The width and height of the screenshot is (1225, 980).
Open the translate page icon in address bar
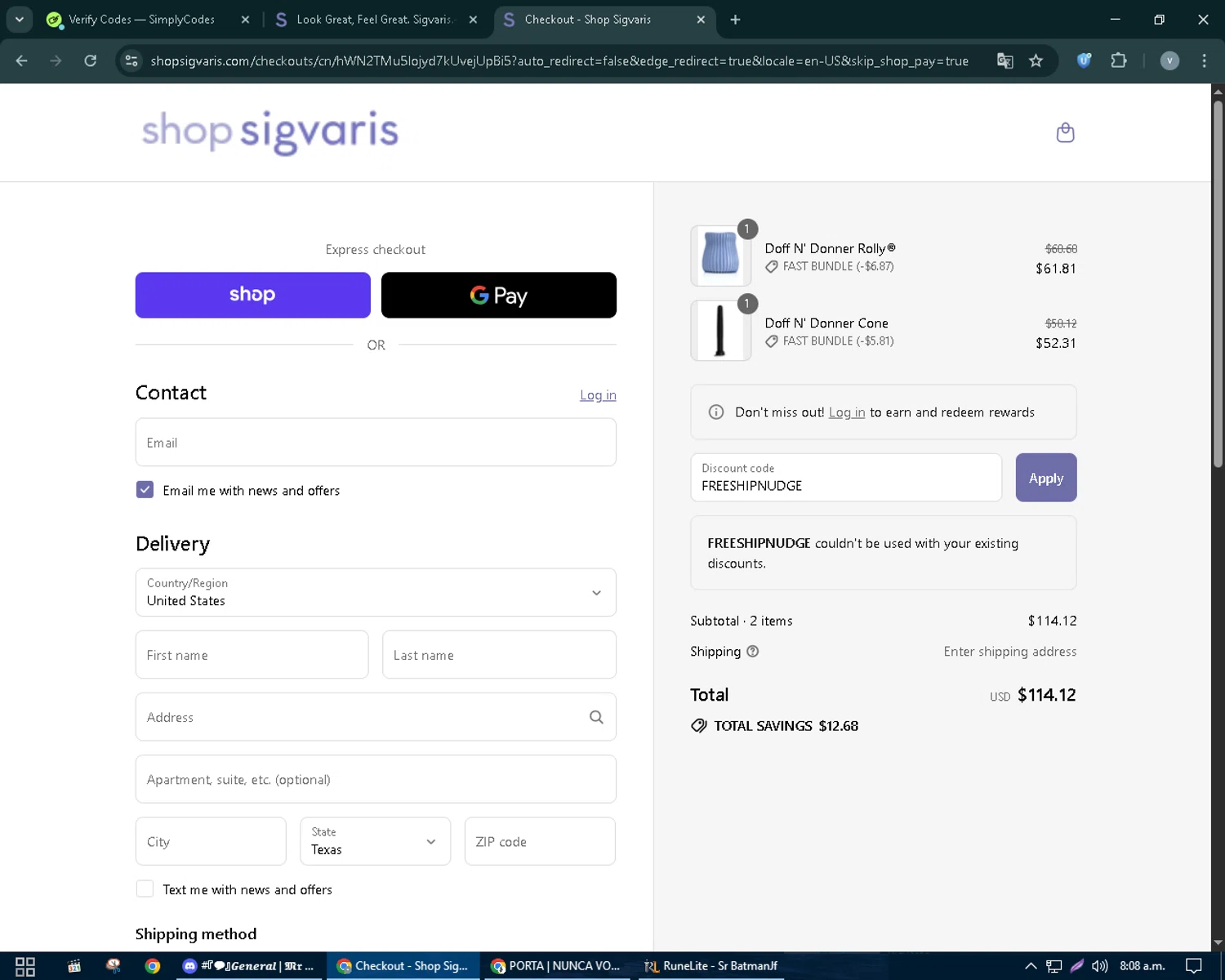(x=1005, y=60)
